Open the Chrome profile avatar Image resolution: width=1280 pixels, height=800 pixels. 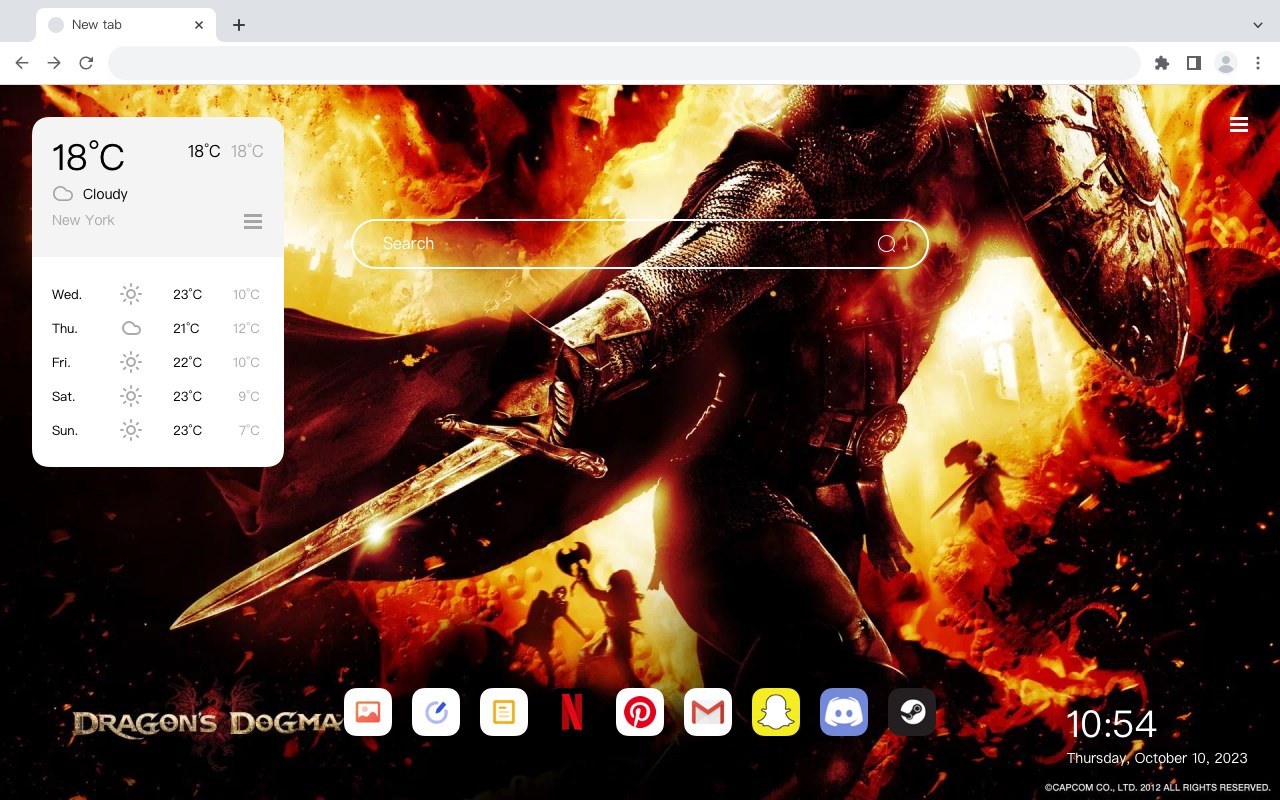1226,63
